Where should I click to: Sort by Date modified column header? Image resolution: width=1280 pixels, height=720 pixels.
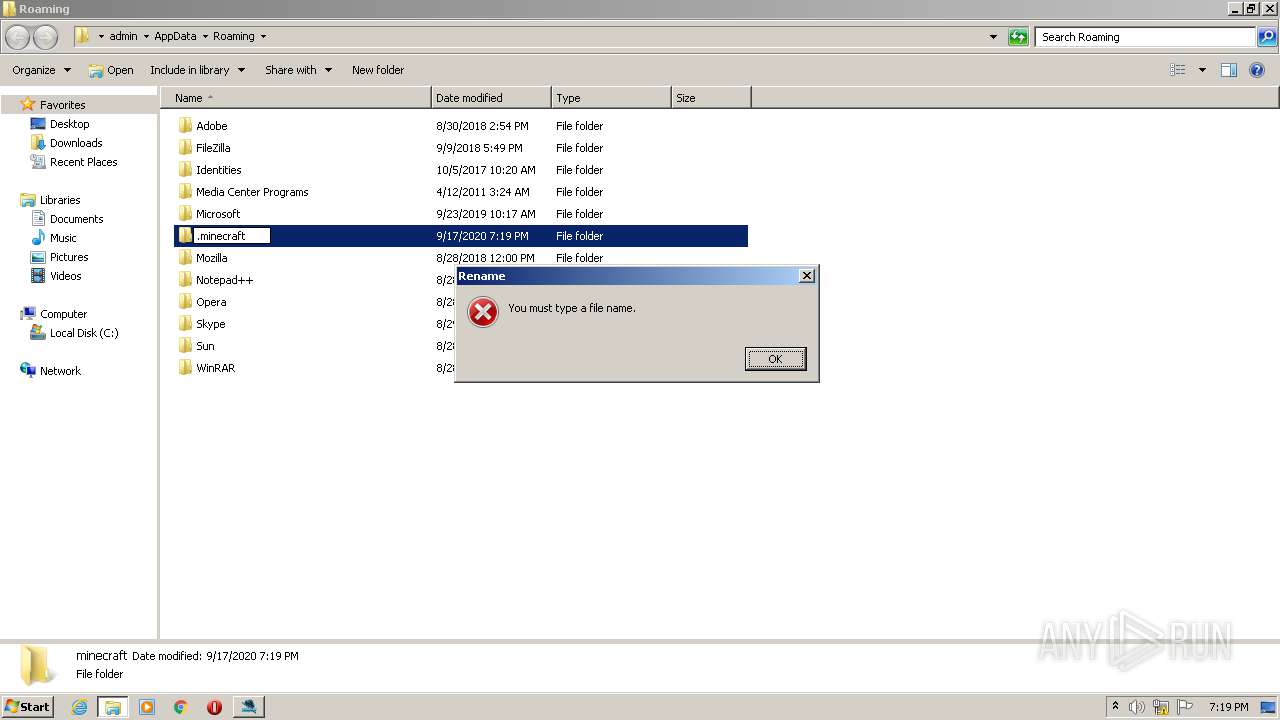(491, 98)
